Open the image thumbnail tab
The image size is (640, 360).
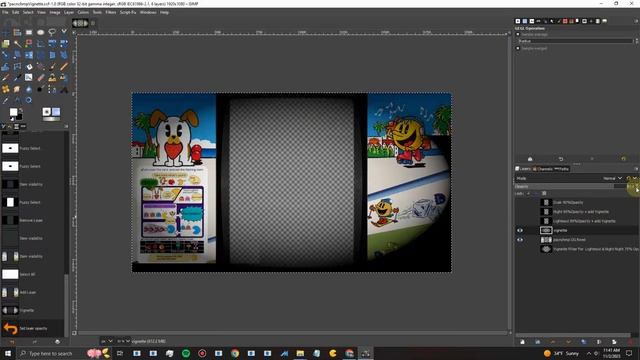[x=80, y=23]
